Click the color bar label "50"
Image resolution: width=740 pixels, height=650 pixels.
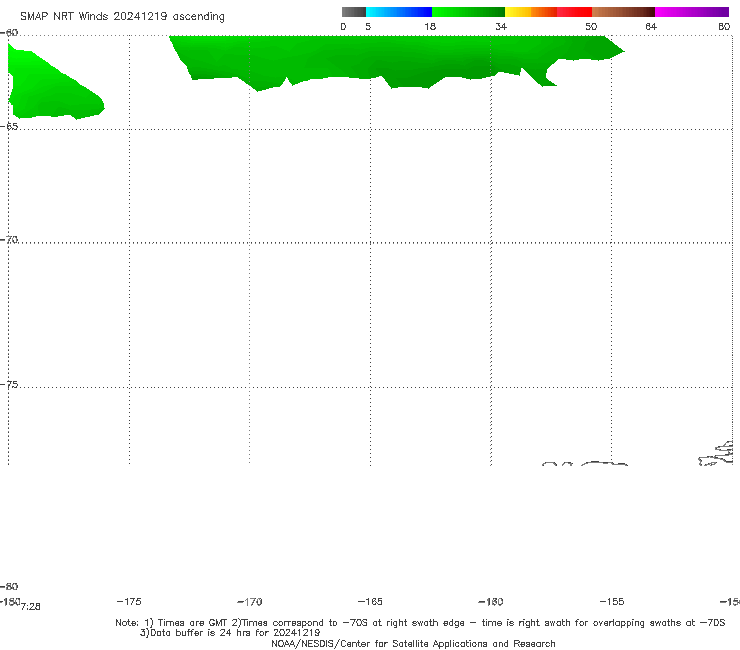point(591,26)
